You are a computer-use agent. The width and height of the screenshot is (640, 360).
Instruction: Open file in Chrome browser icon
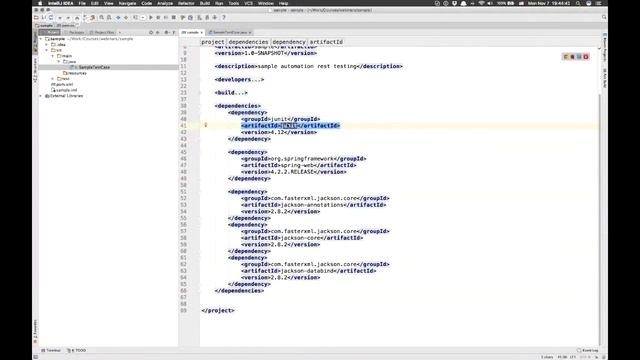click(566, 57)
